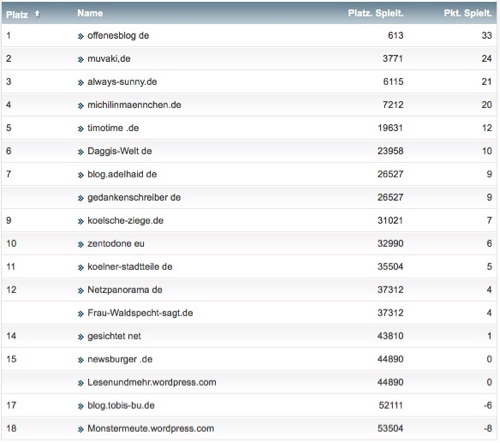Open the gesichtet net link

114,336
